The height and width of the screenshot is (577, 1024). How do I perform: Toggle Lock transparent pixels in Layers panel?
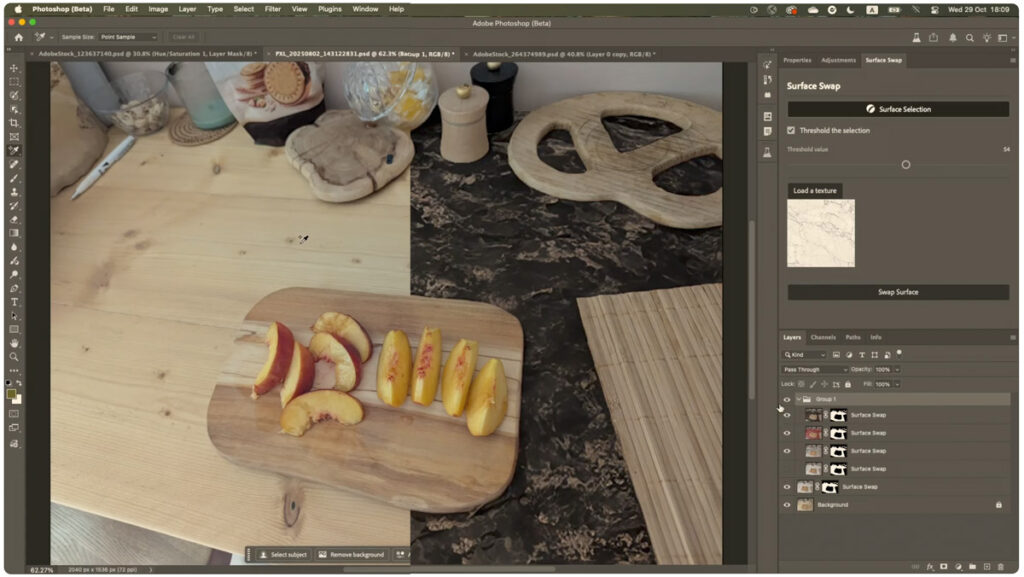(x=801, y=384)
